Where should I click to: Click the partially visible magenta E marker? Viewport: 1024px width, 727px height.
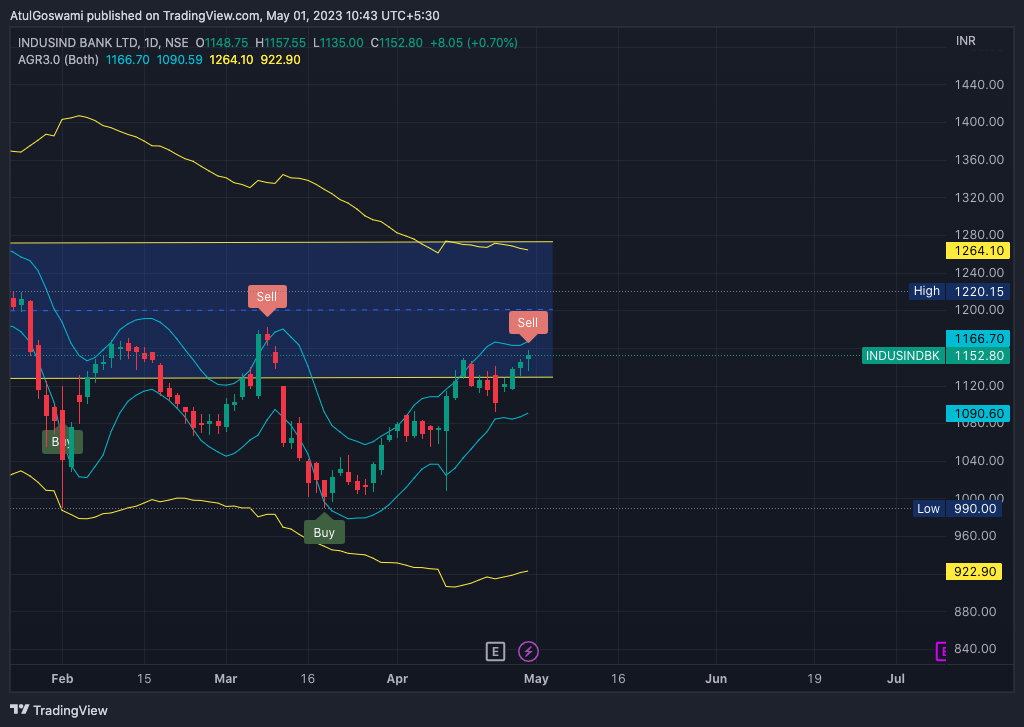pyautogui.click(x=941, y=651)
